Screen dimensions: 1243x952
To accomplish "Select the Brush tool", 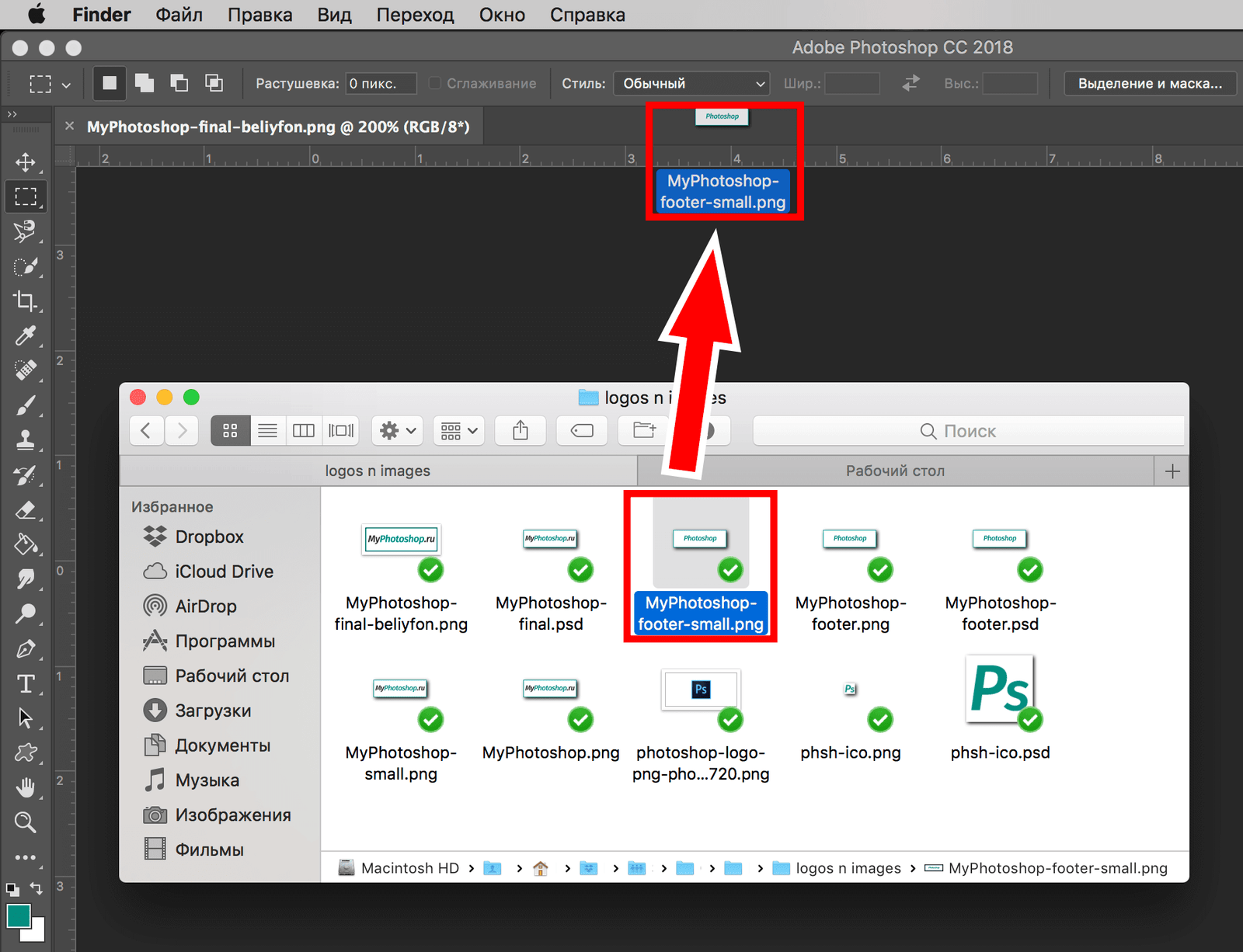I will (26, 405).
